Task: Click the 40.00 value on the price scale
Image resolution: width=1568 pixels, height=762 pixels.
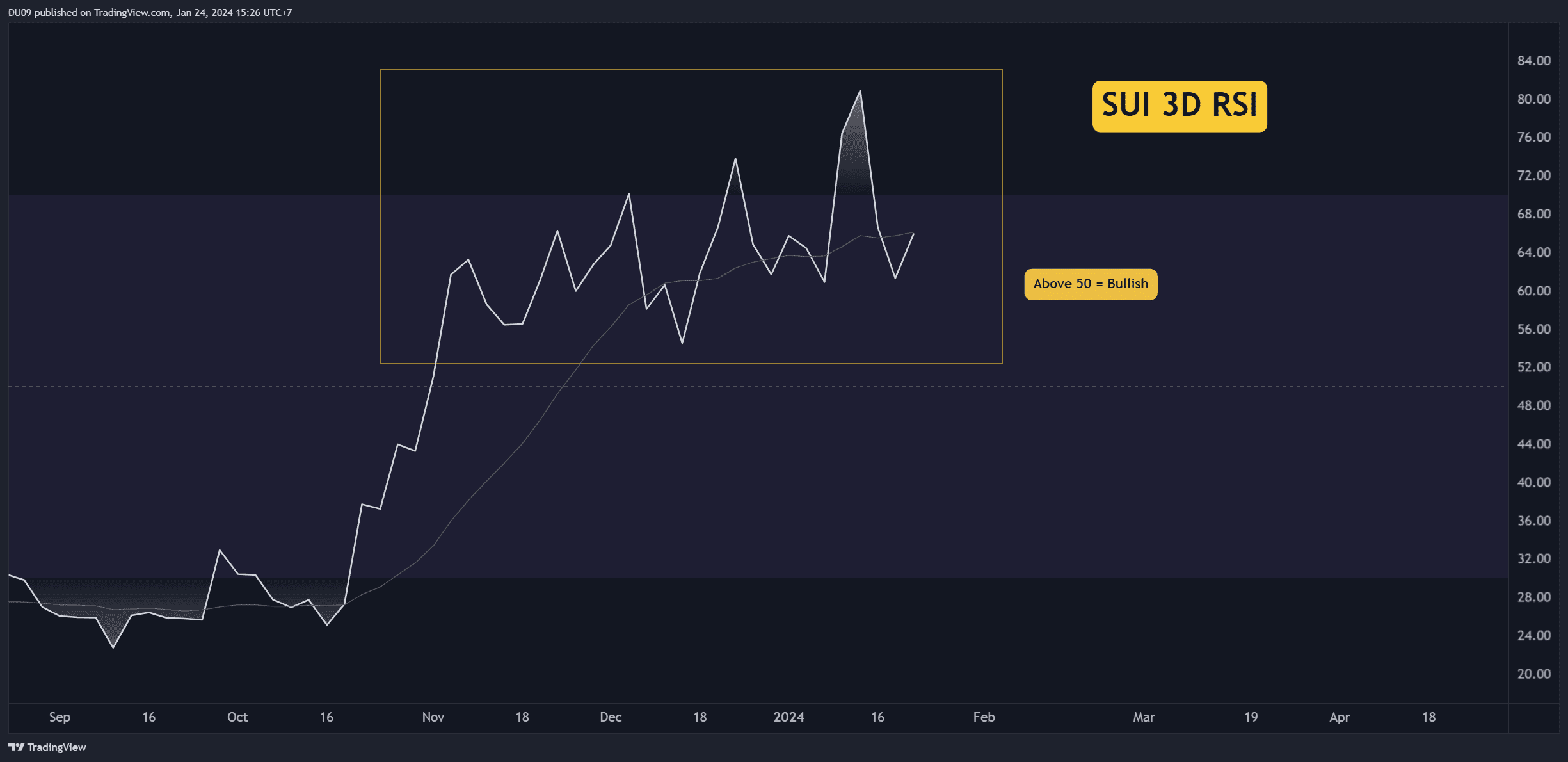Action: 1533,482
